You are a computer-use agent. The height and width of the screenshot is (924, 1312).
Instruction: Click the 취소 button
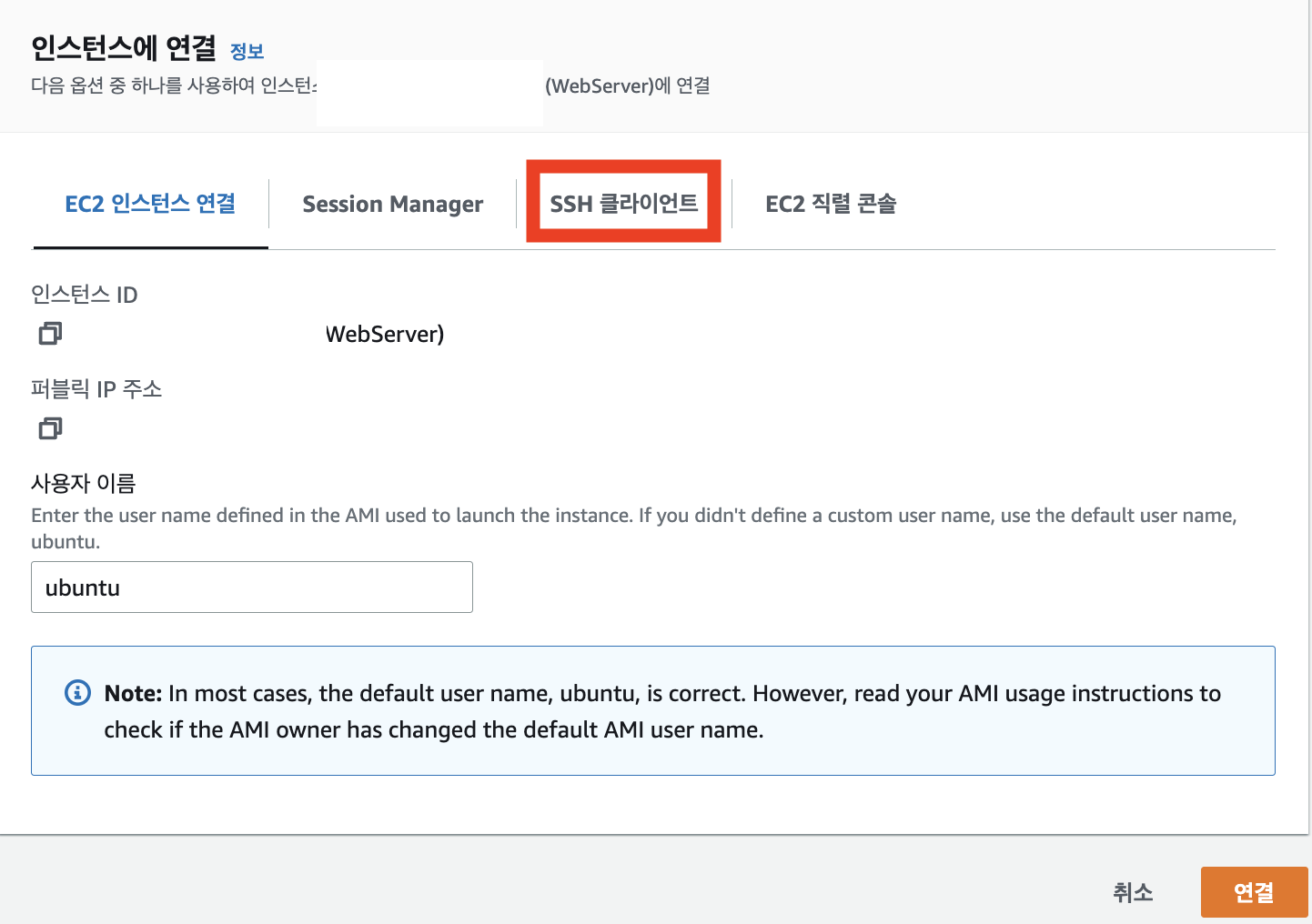tap(1134, 892)
